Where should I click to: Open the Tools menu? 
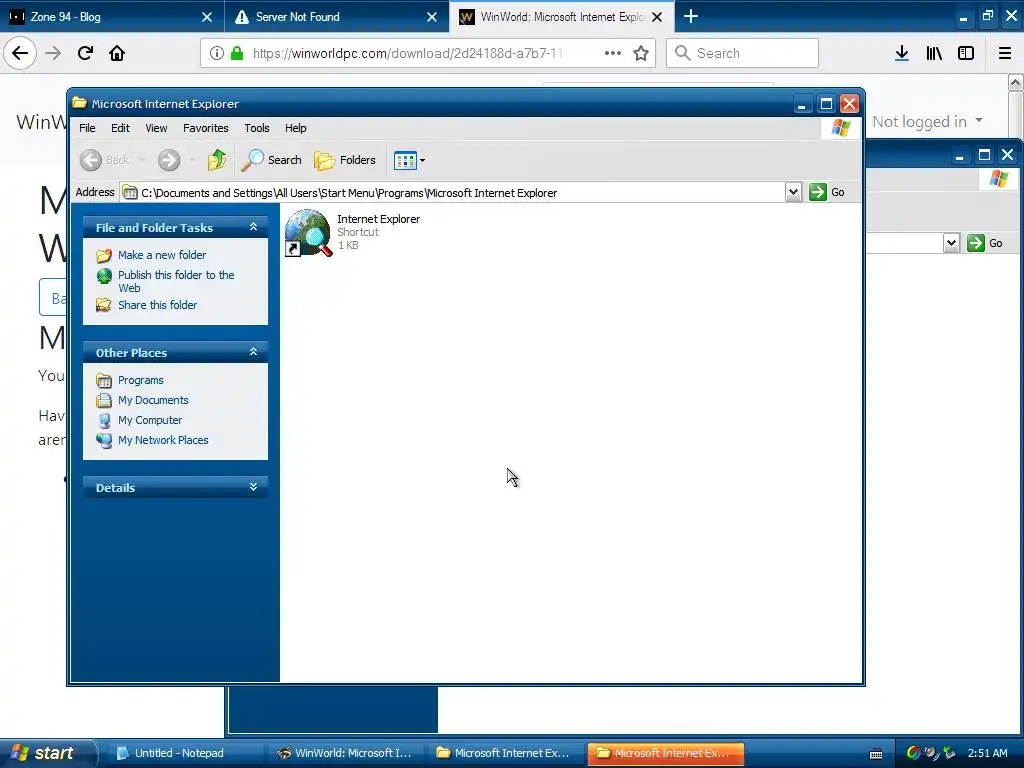click(257, 128)
